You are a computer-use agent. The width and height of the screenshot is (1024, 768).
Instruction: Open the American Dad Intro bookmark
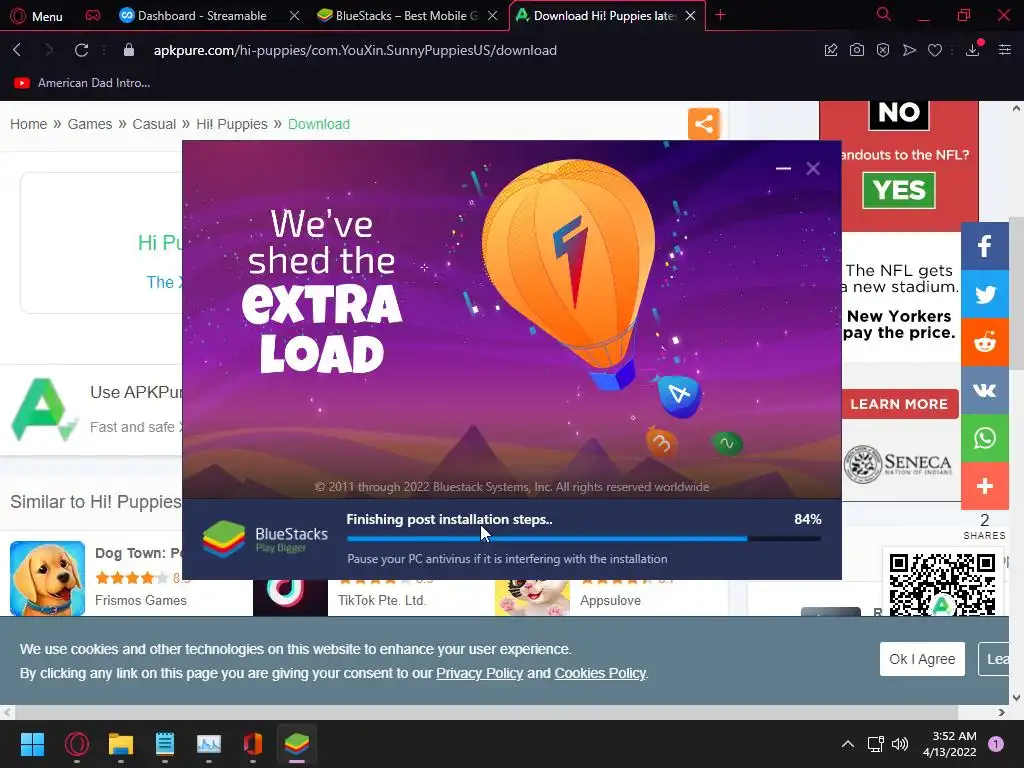coord(82,83)
